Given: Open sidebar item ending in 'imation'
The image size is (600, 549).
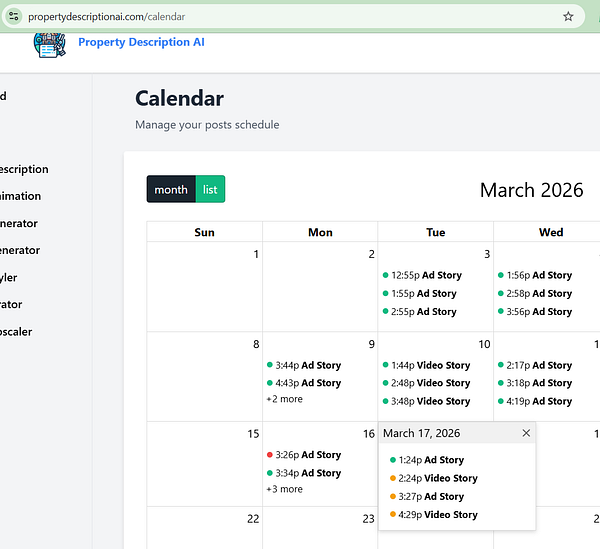Looking at the screenshot, I should pyautogui.click(x=20, y=196).
